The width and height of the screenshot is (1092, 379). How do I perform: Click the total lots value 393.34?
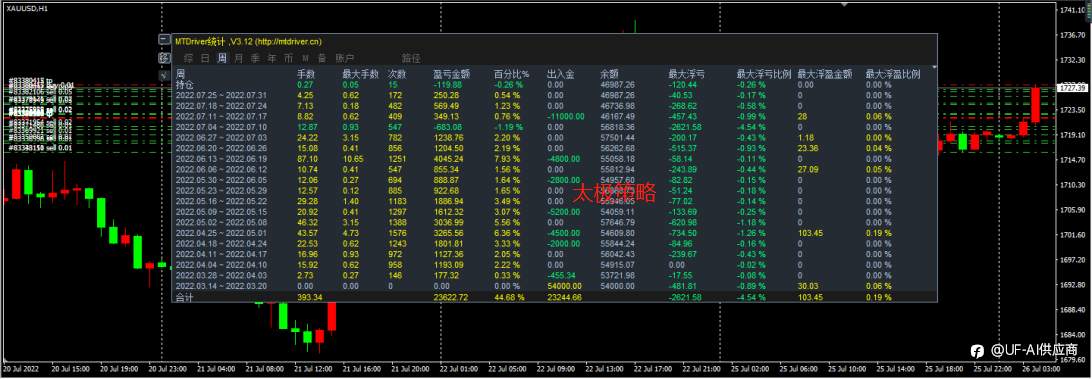311,297
